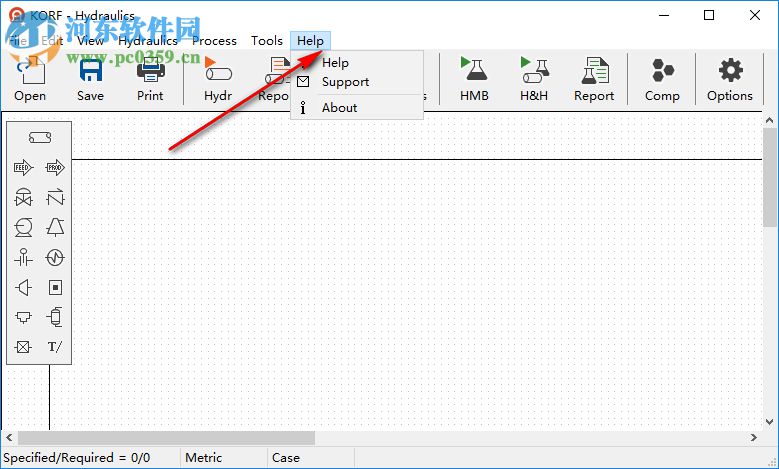Select the check valve tool
This screenshot has height=469, width=779.
(x=55, y=197)
